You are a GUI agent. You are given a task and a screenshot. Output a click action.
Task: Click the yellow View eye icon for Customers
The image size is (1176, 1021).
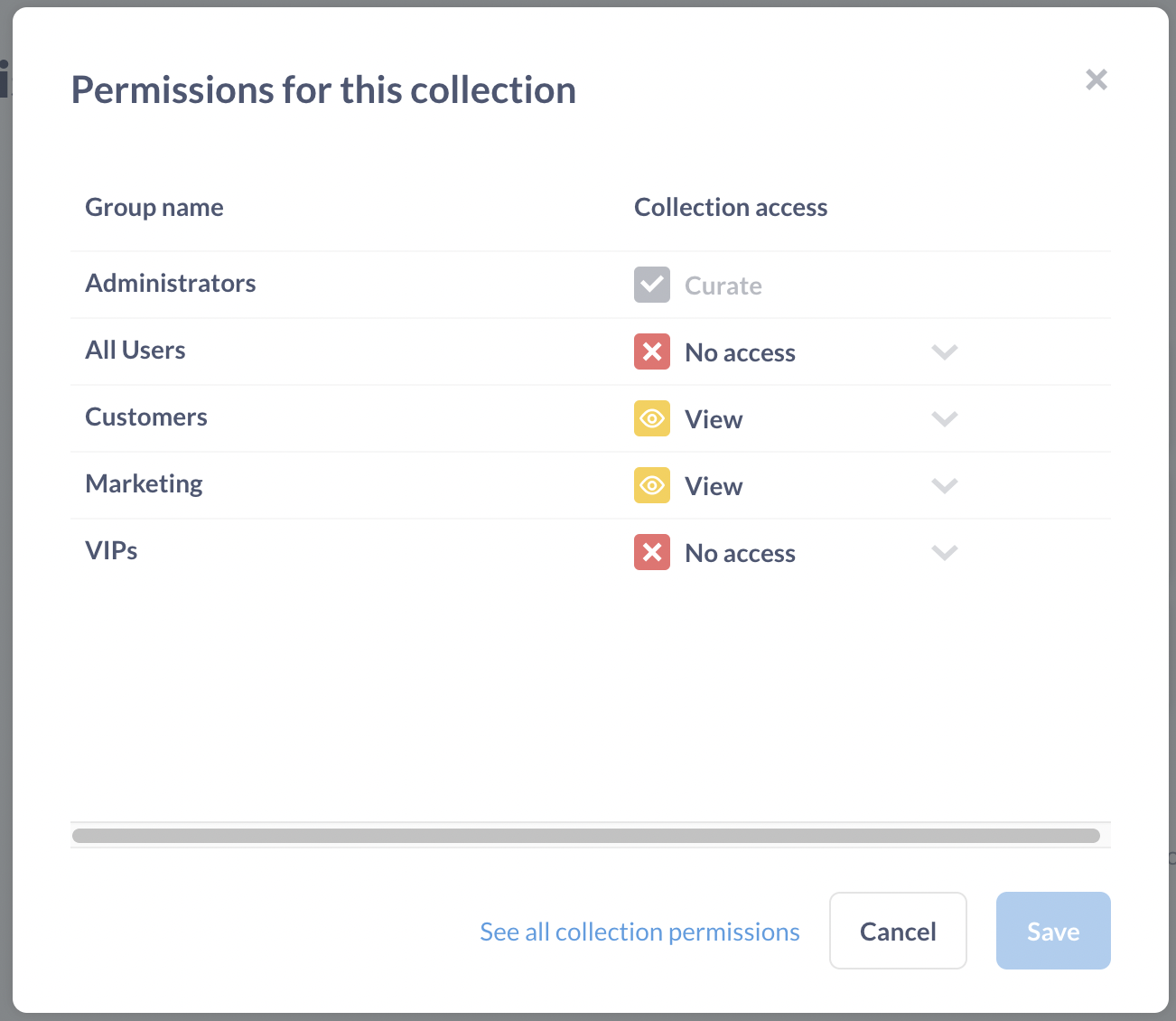(x=652, y=418)
